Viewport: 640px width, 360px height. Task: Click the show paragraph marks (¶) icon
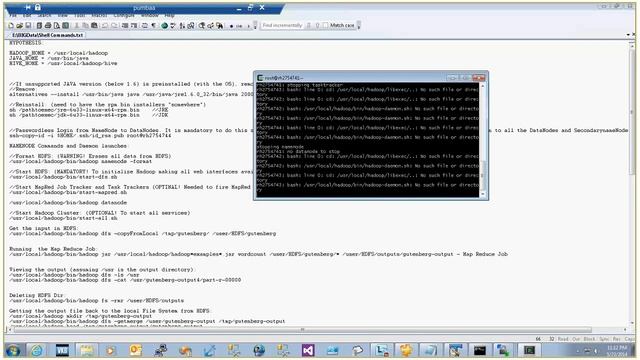coord(153,25)
